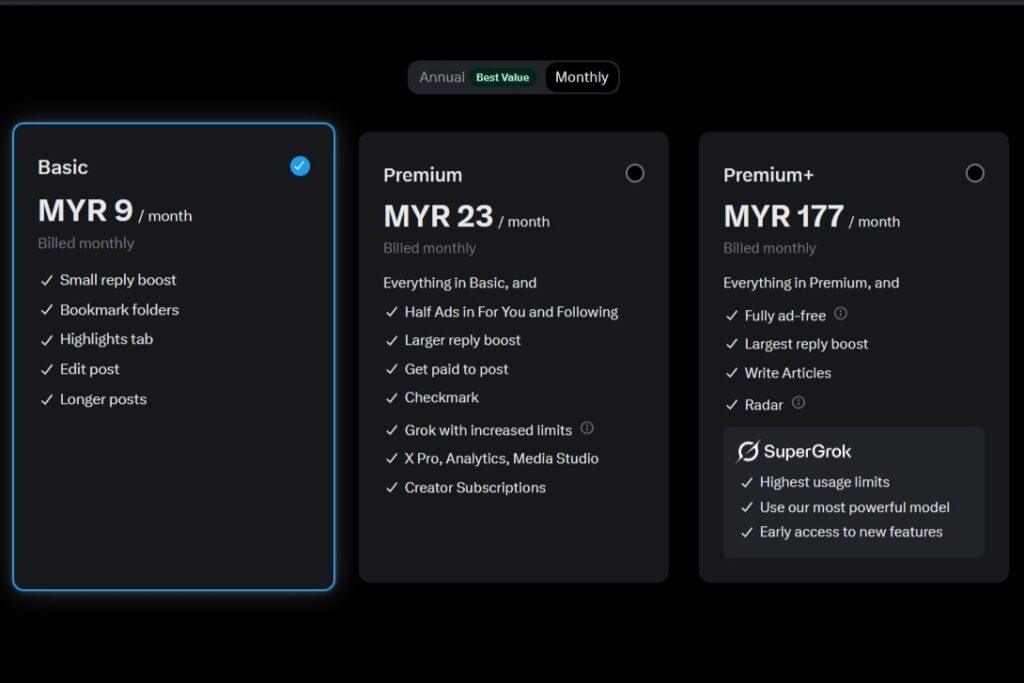Viewport: 1024px width, 683px height.
Task: Click 'Use our most powerful model'
Action: pos(854,507)
